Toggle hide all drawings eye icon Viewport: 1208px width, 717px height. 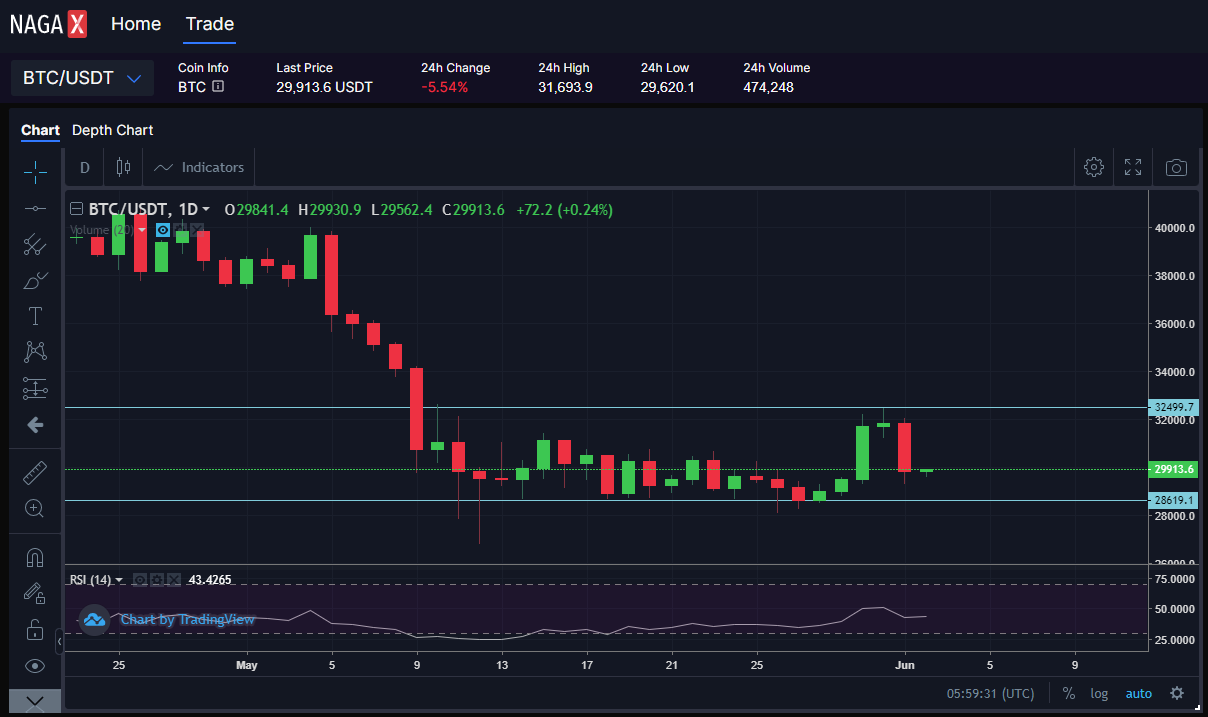click(35, 665)
